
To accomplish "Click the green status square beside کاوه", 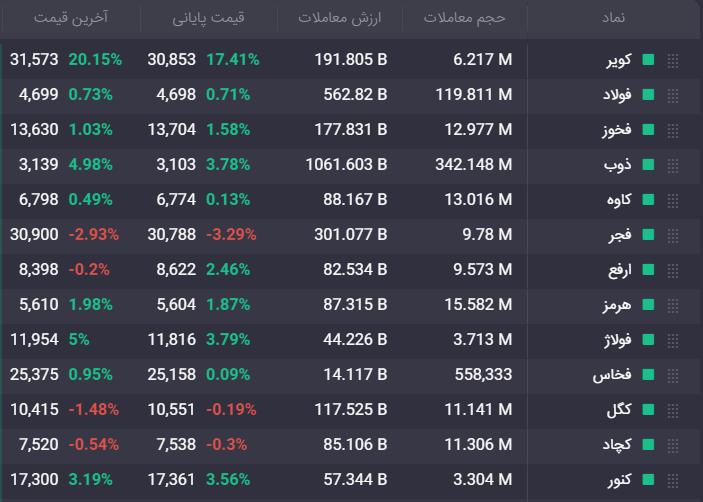I will click(x=648, y=199).
